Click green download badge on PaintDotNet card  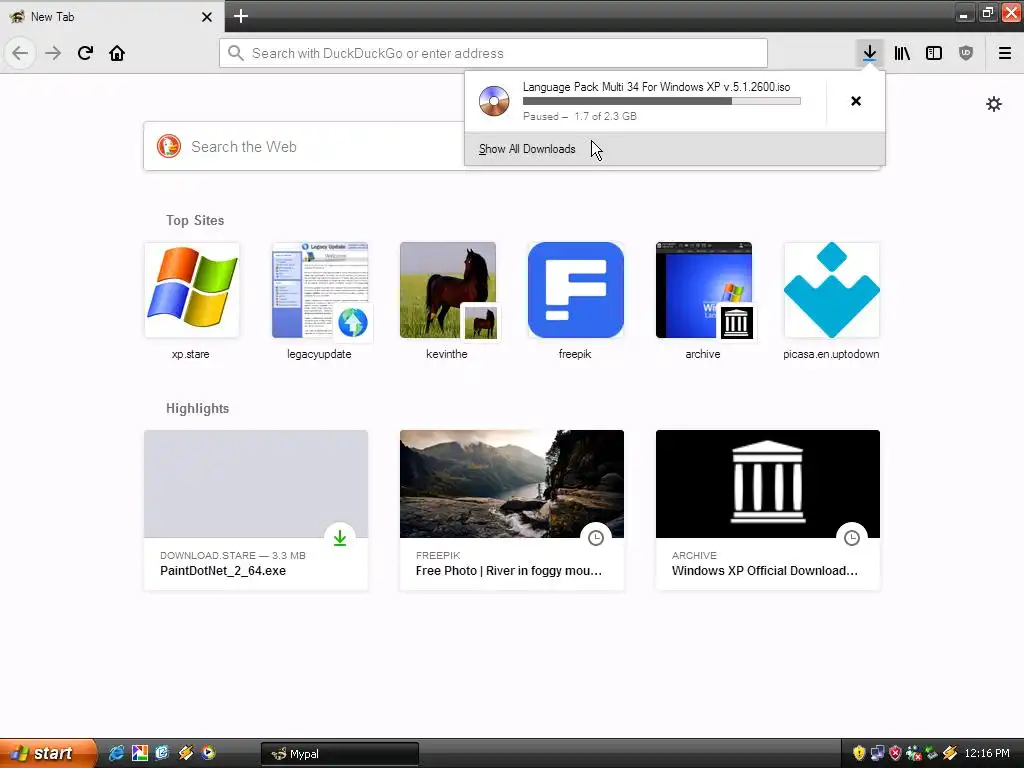(340, 538)
